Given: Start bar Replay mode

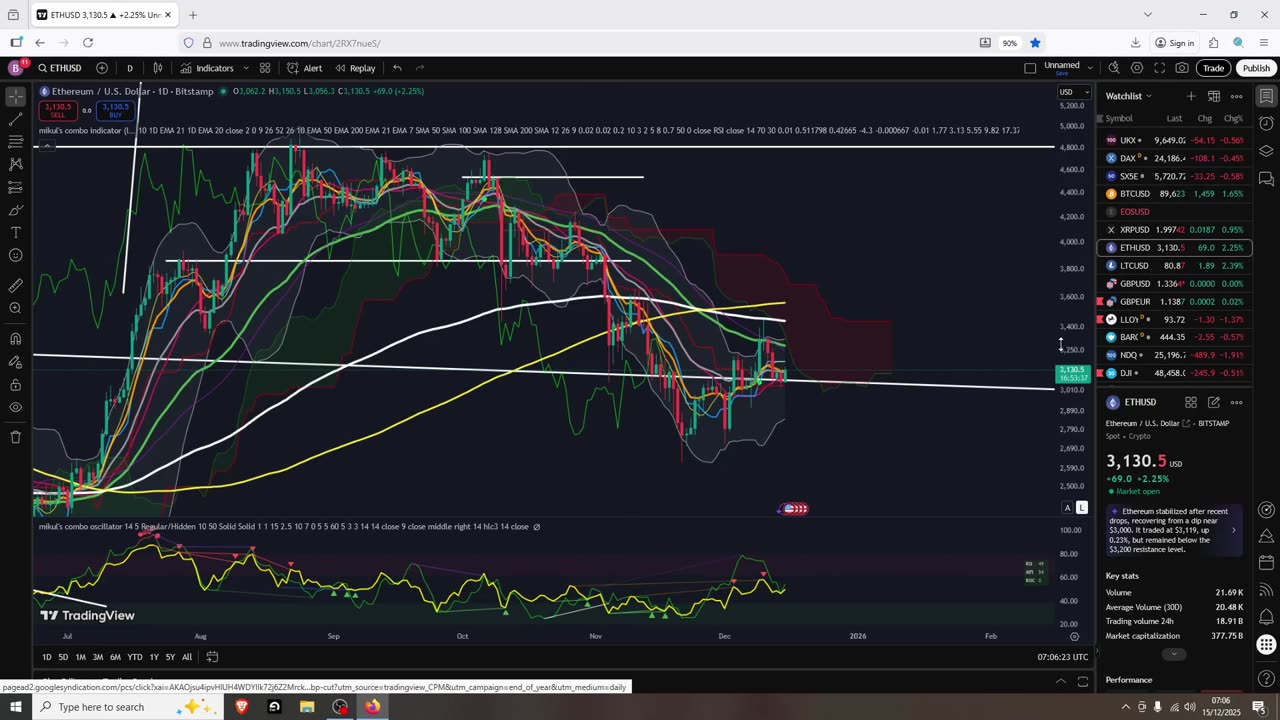Looking at the screenshot, I should (x=355, y=68).
